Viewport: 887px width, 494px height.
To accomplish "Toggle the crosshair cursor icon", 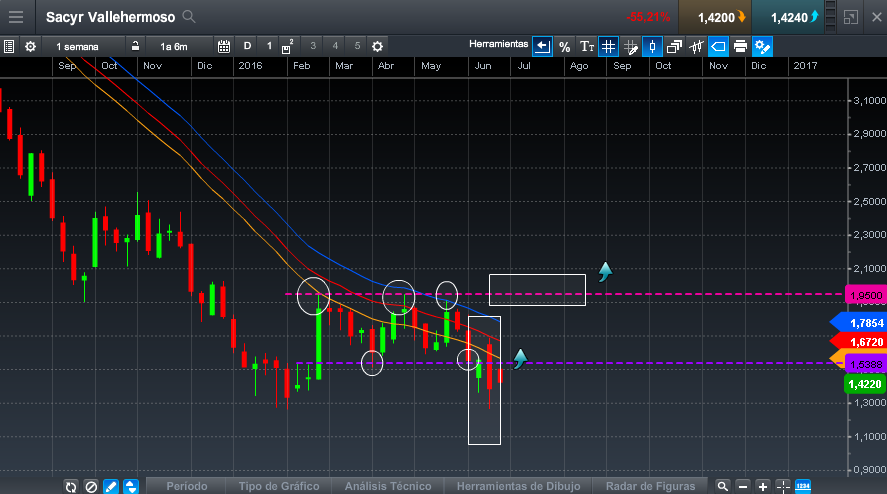I will [783, 486].
